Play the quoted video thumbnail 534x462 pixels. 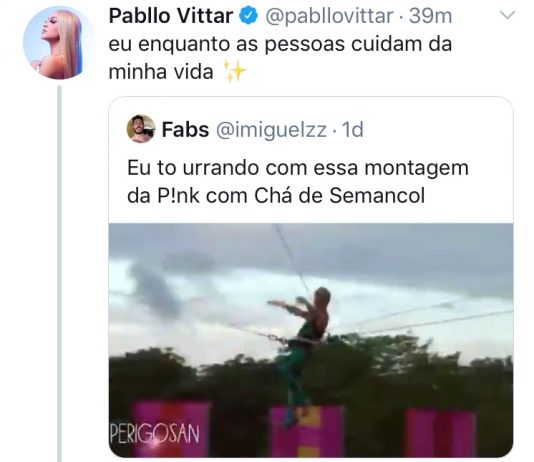coord(311,340)
